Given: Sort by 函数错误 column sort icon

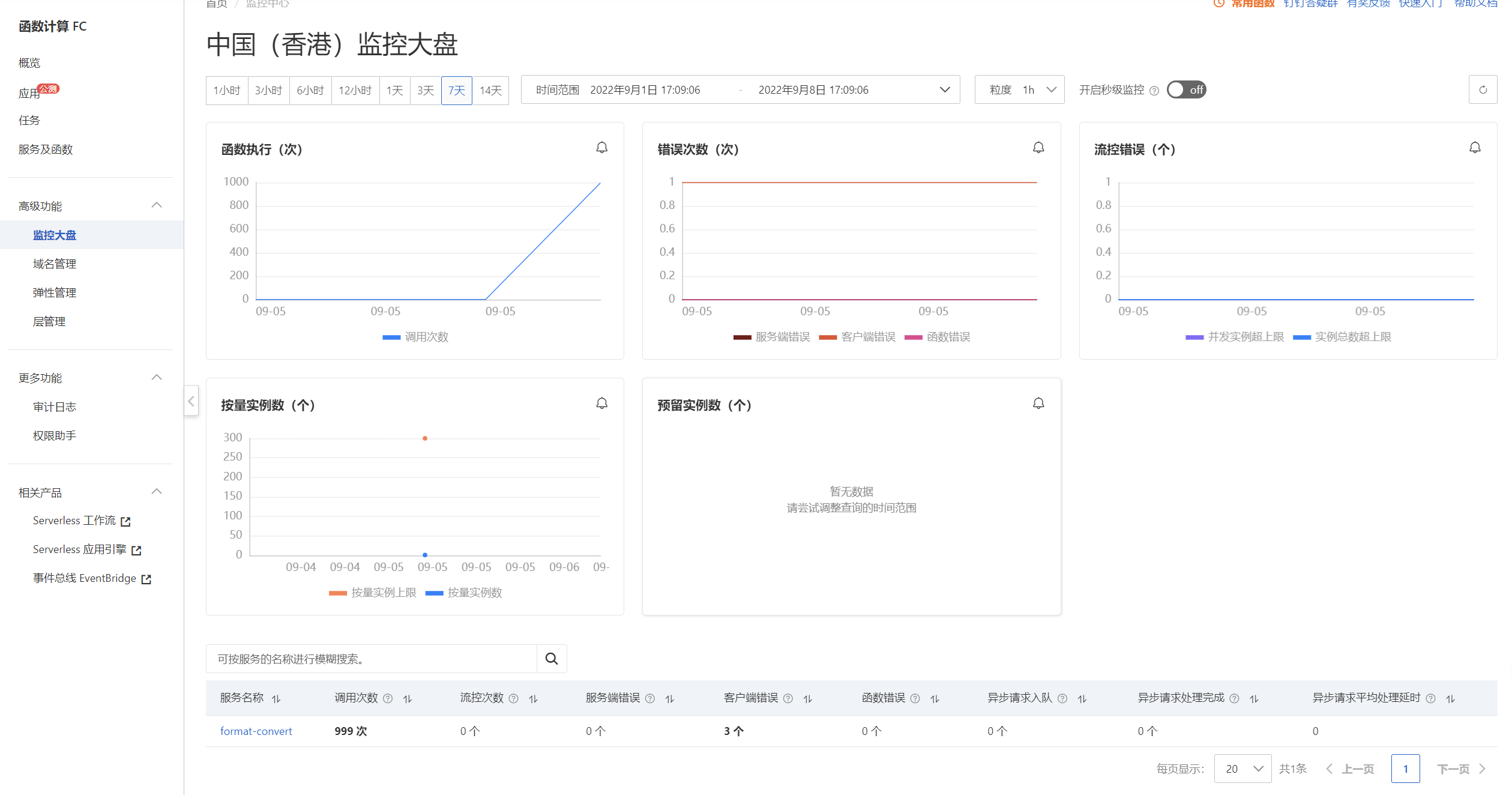Looking at the screenshot, I should click(x=935, y=698).
